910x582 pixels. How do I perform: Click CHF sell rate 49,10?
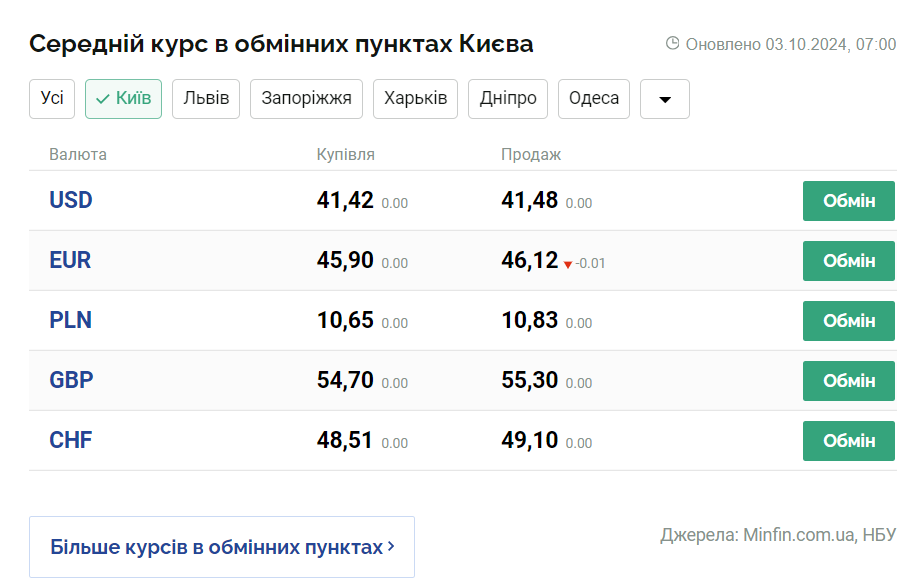pyautogui.click(x=530, y=440)
